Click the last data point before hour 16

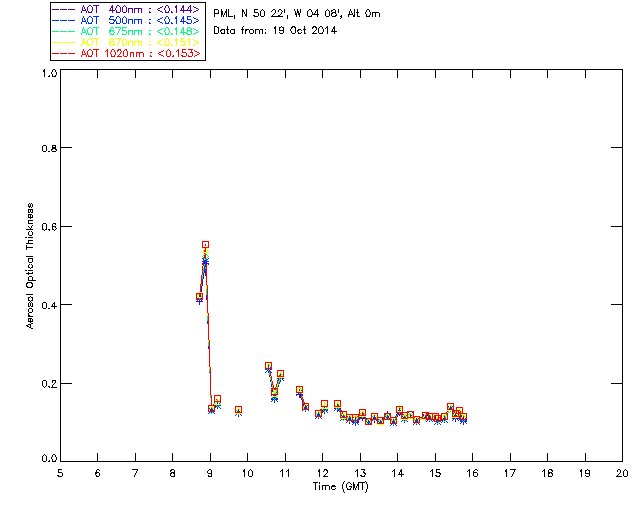pyautogui.click(x=463, y=417)
